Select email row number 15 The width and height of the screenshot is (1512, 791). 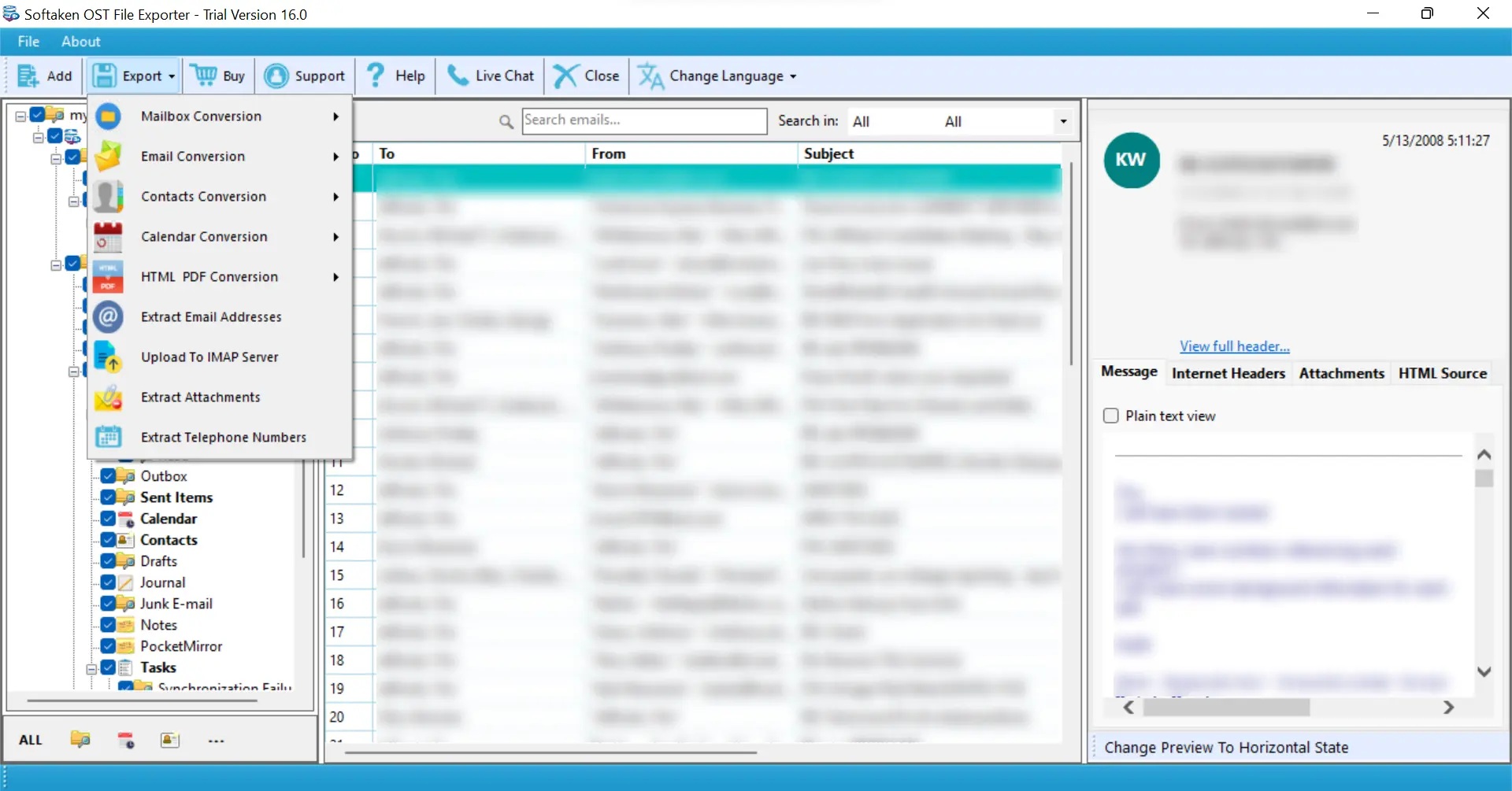pyautogui.click(x=693, y=575)
